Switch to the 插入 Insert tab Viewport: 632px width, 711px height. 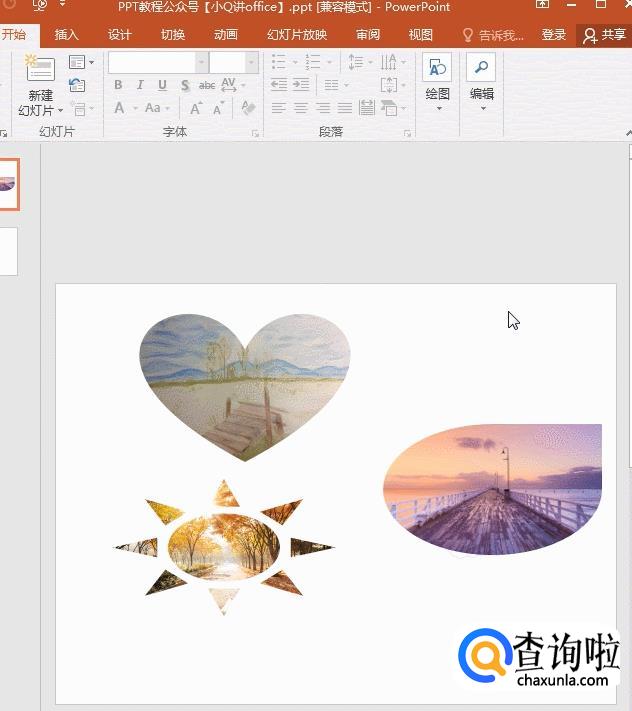(66, 34)
